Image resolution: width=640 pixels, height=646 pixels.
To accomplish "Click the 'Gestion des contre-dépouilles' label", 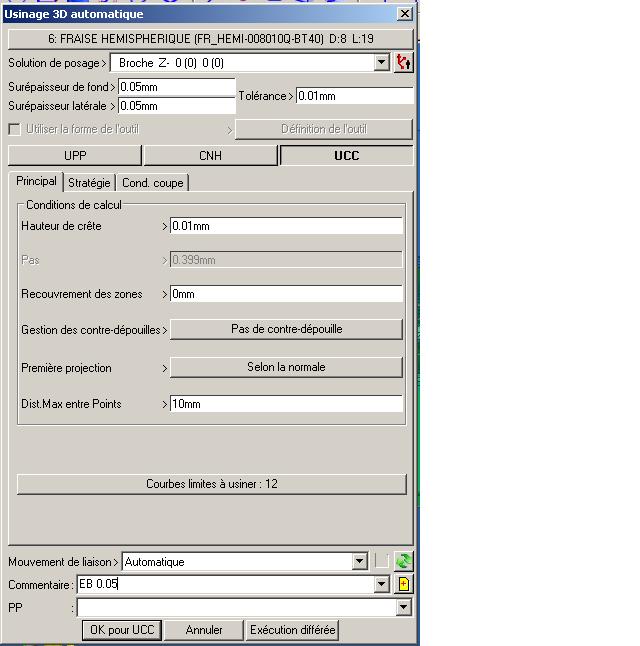I will (91, 330).
